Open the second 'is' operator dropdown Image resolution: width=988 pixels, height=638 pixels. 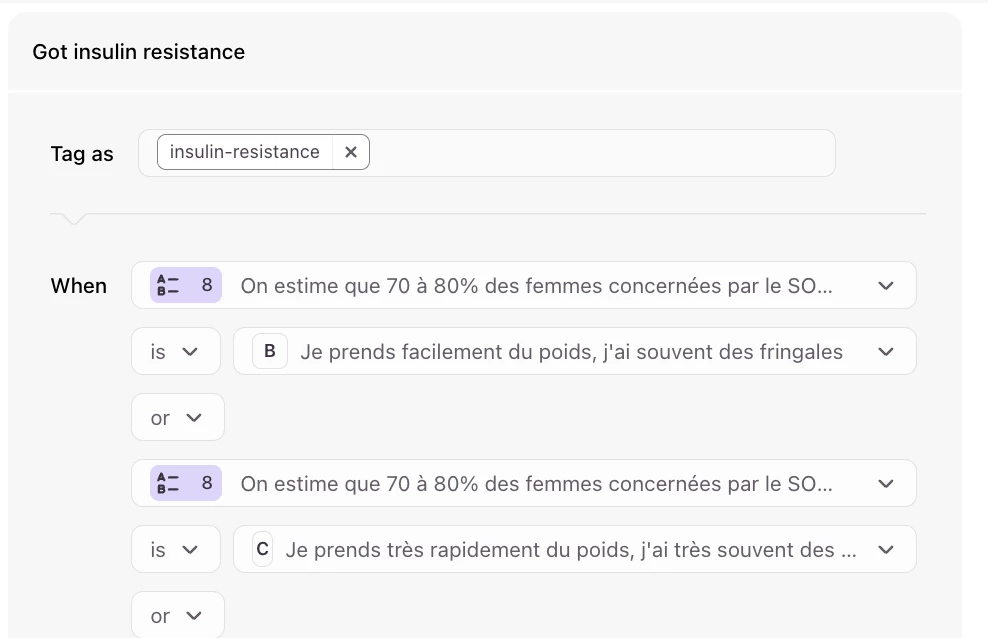click(175, 550)
